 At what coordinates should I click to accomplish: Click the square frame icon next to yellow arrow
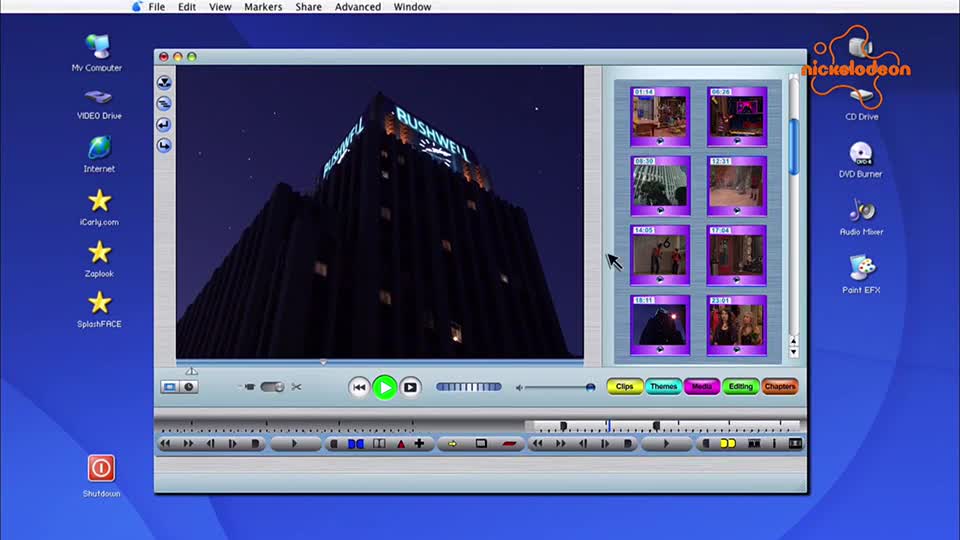[x=481, y=443]
